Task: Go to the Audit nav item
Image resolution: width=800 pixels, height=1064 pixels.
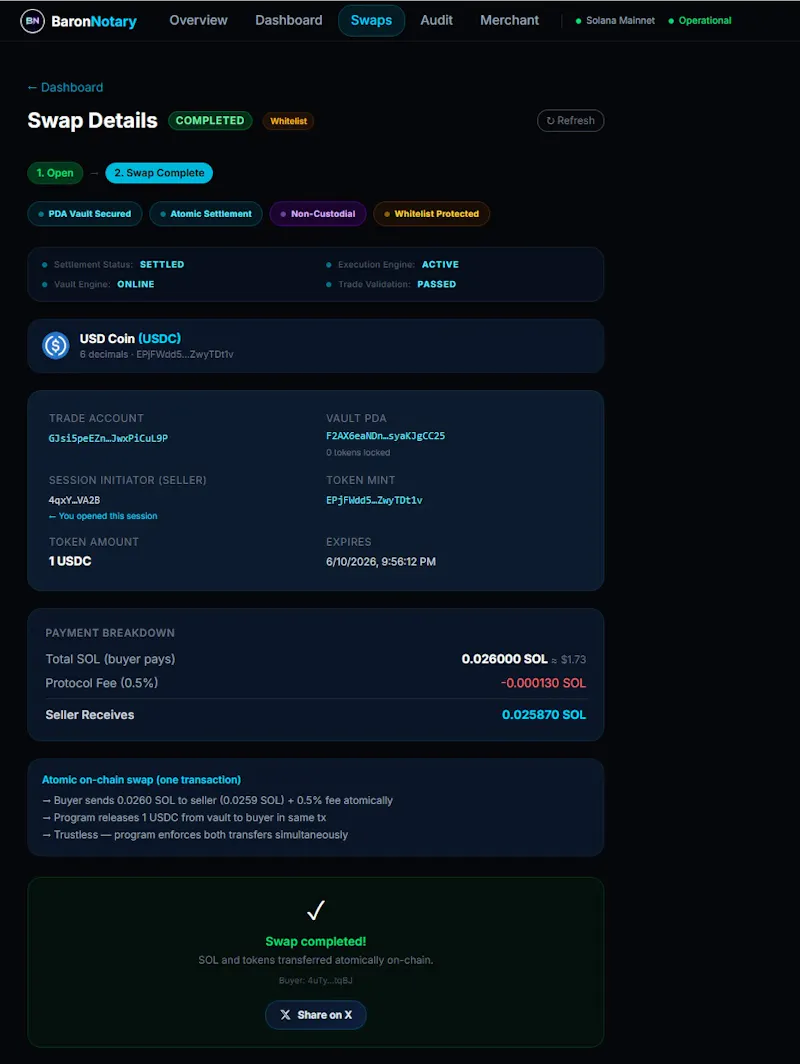Action: [x=436, y=20]
